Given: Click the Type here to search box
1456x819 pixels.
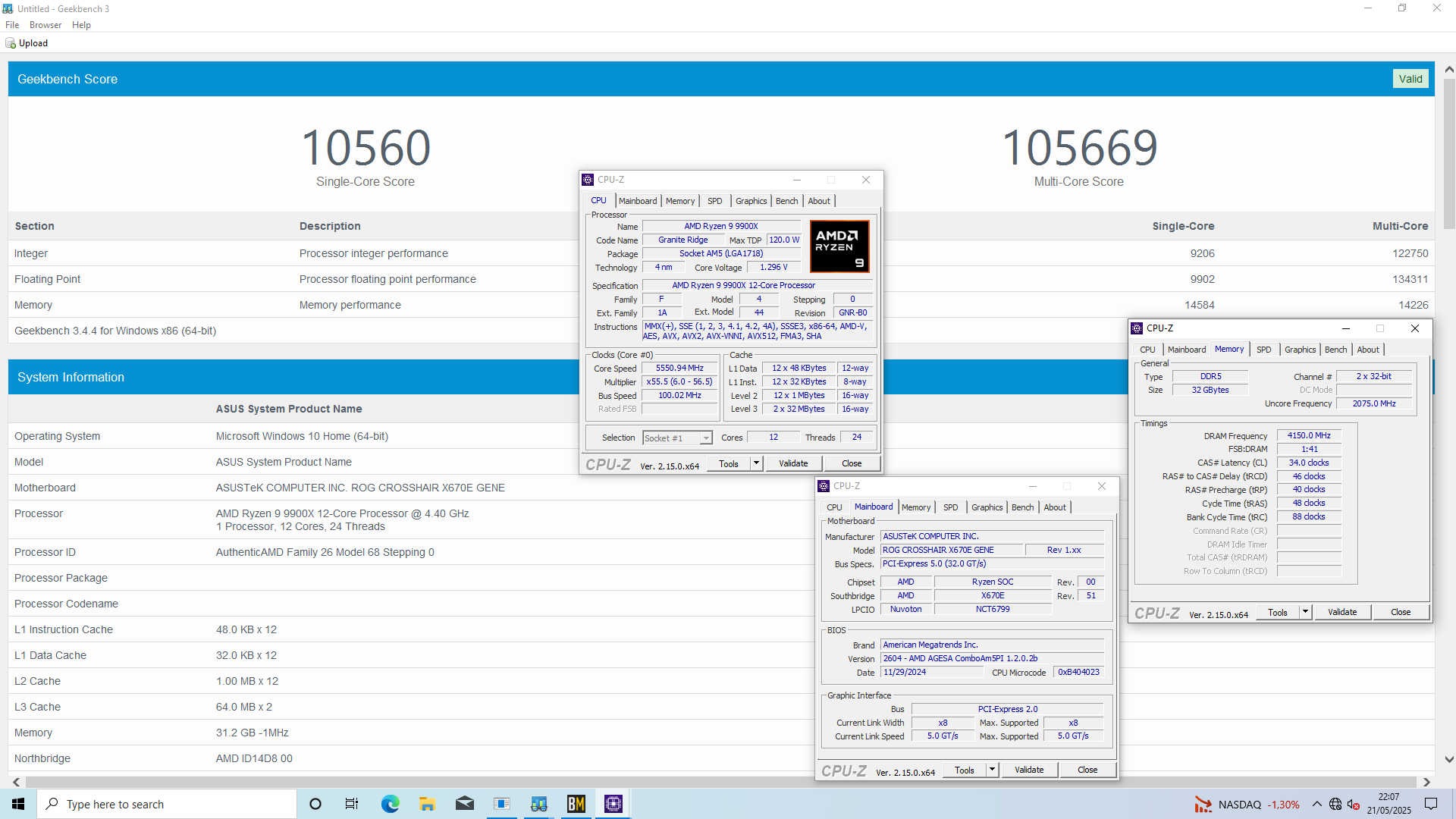Looking at the screenshot, I should [167, 804].
